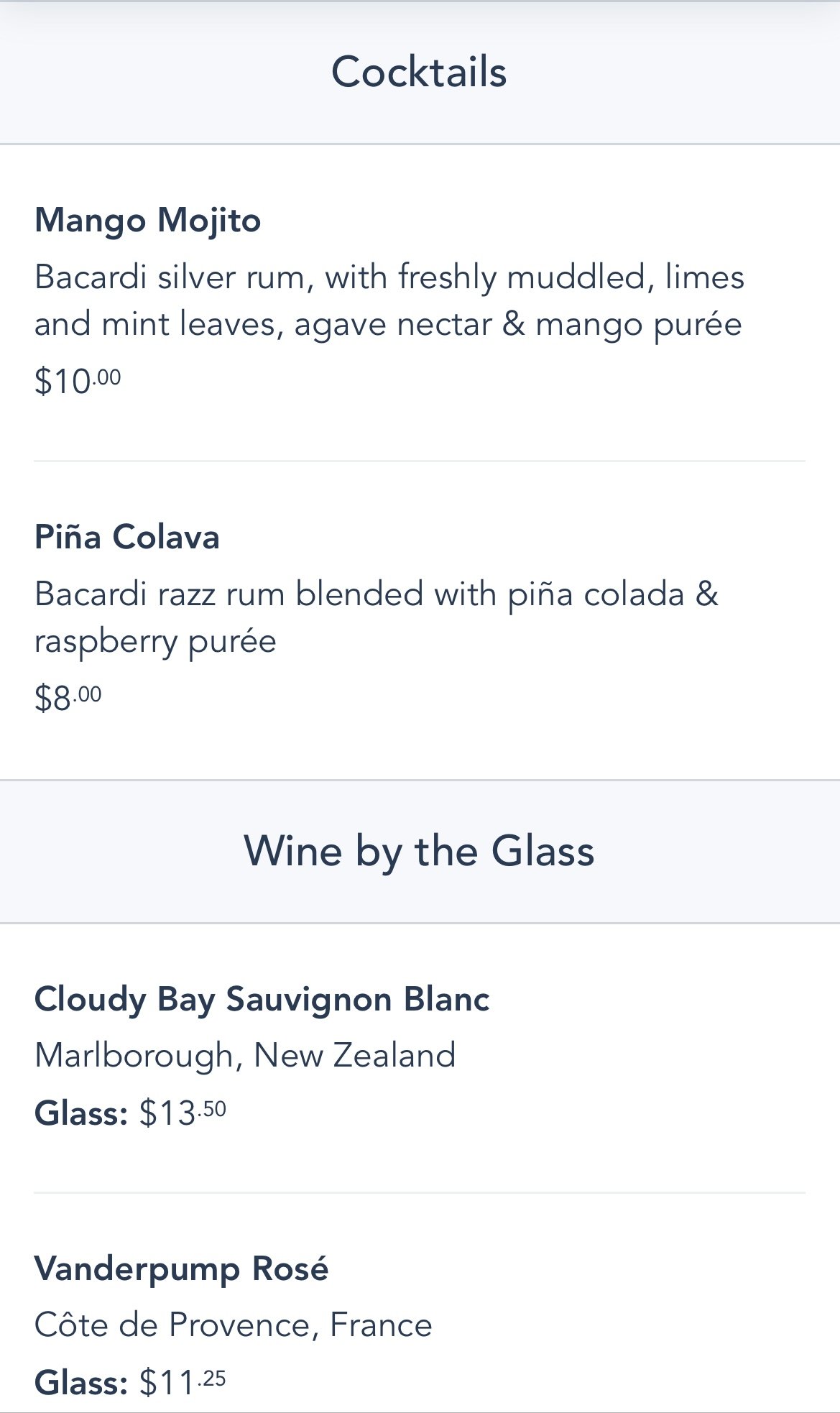Select the Vanderpump Rosé title
Viewport: 840px width, 1413px height.
pos(181,1269)
